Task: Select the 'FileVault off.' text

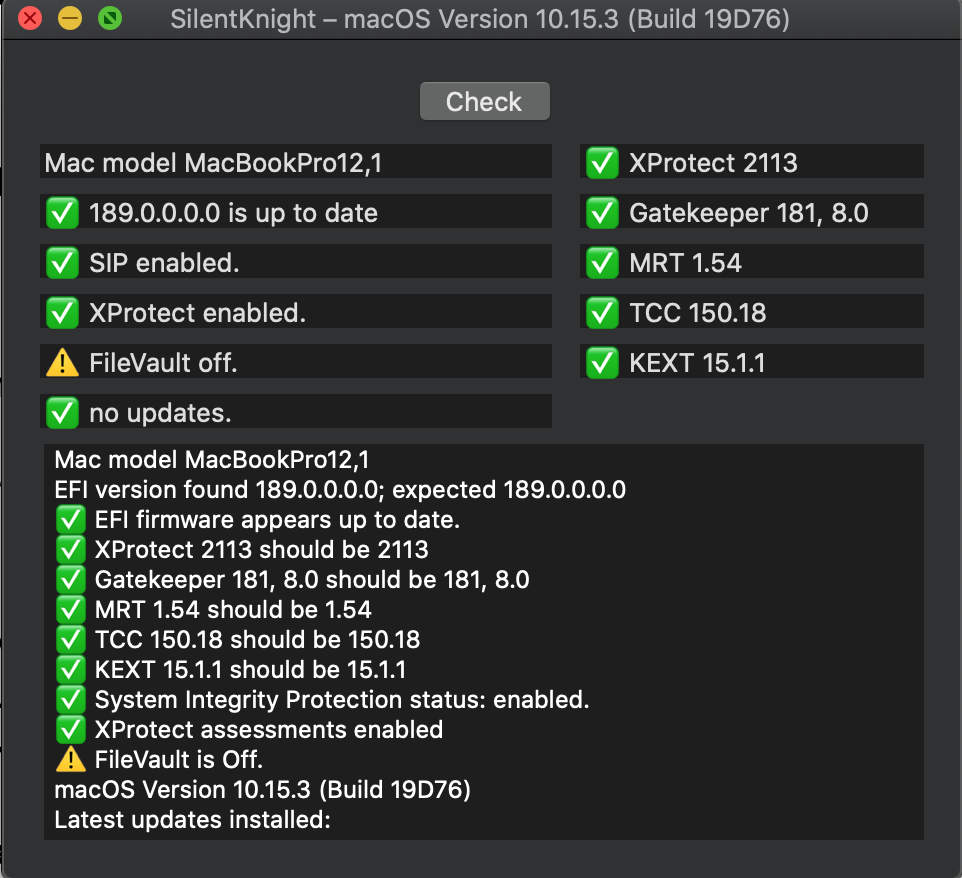Action: point(163,363)
